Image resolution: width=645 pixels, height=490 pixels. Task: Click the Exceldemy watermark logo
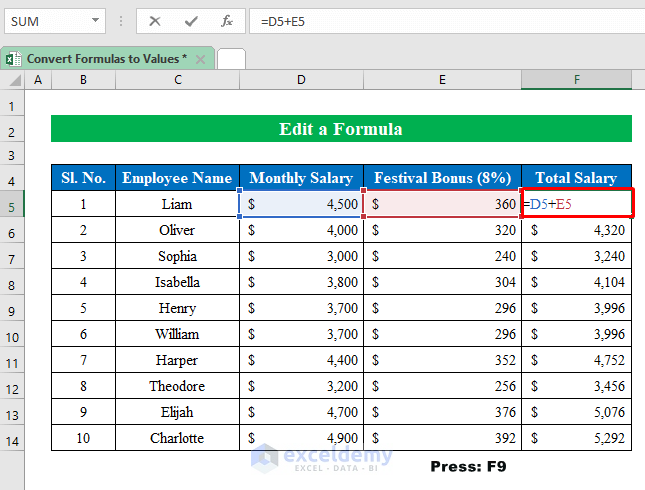tap(264, 459)
